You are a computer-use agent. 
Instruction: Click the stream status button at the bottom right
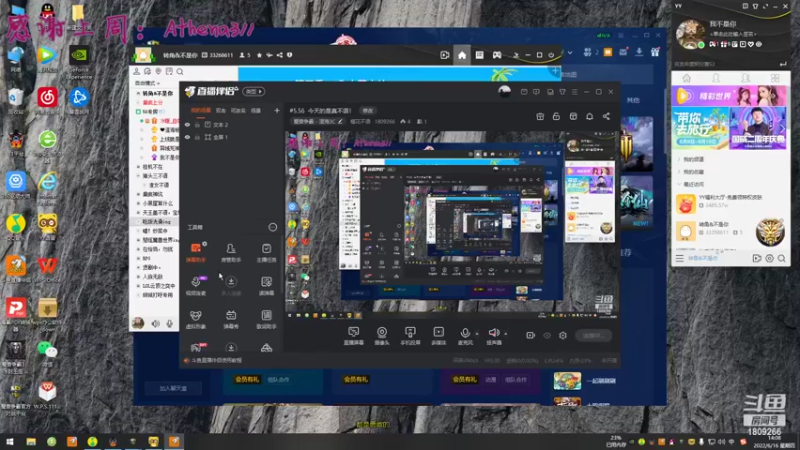(593, 335)
